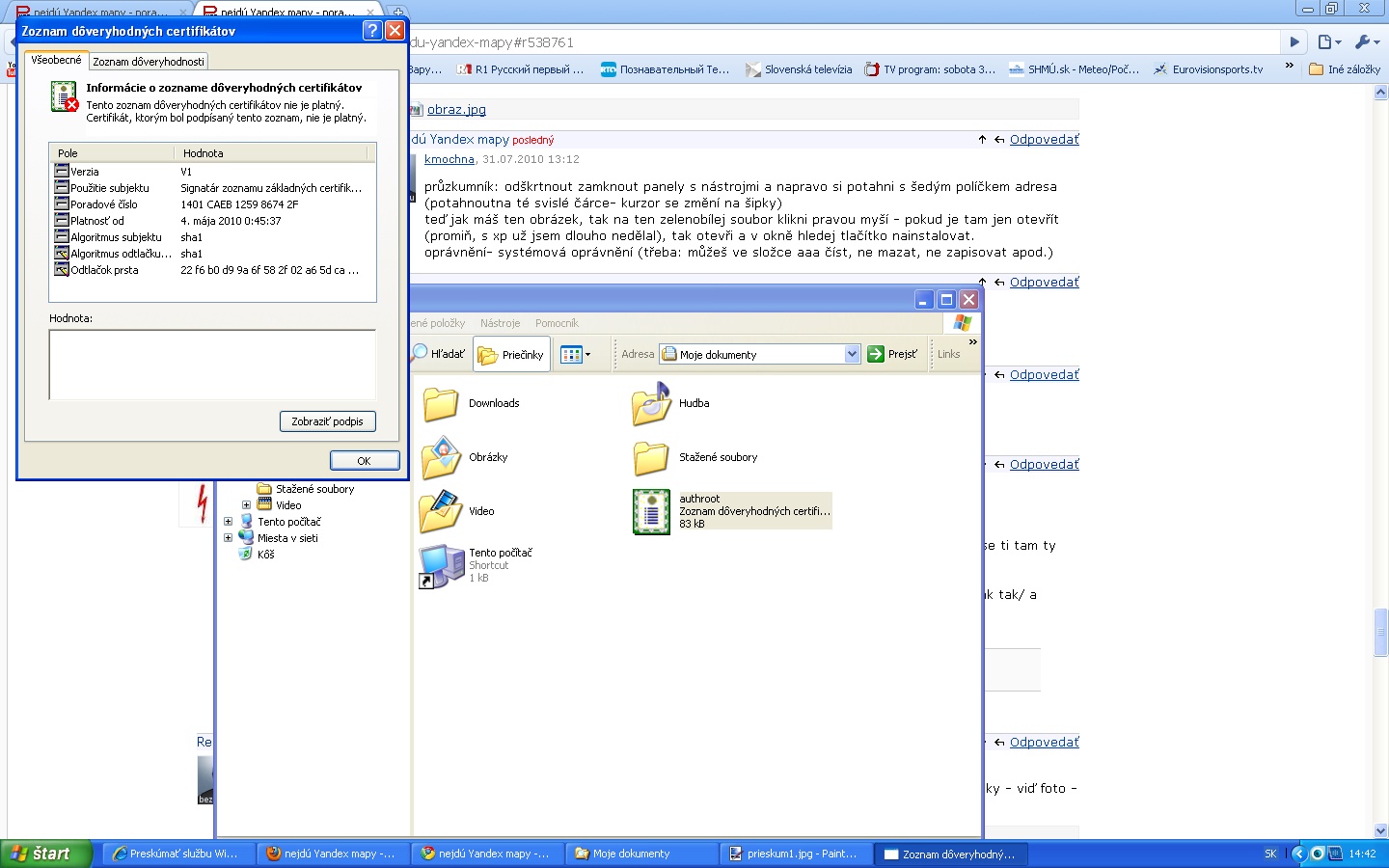Select the Obrázky pictures folder icon
The height and width of the screenshot is (868, 1389).
441,458
